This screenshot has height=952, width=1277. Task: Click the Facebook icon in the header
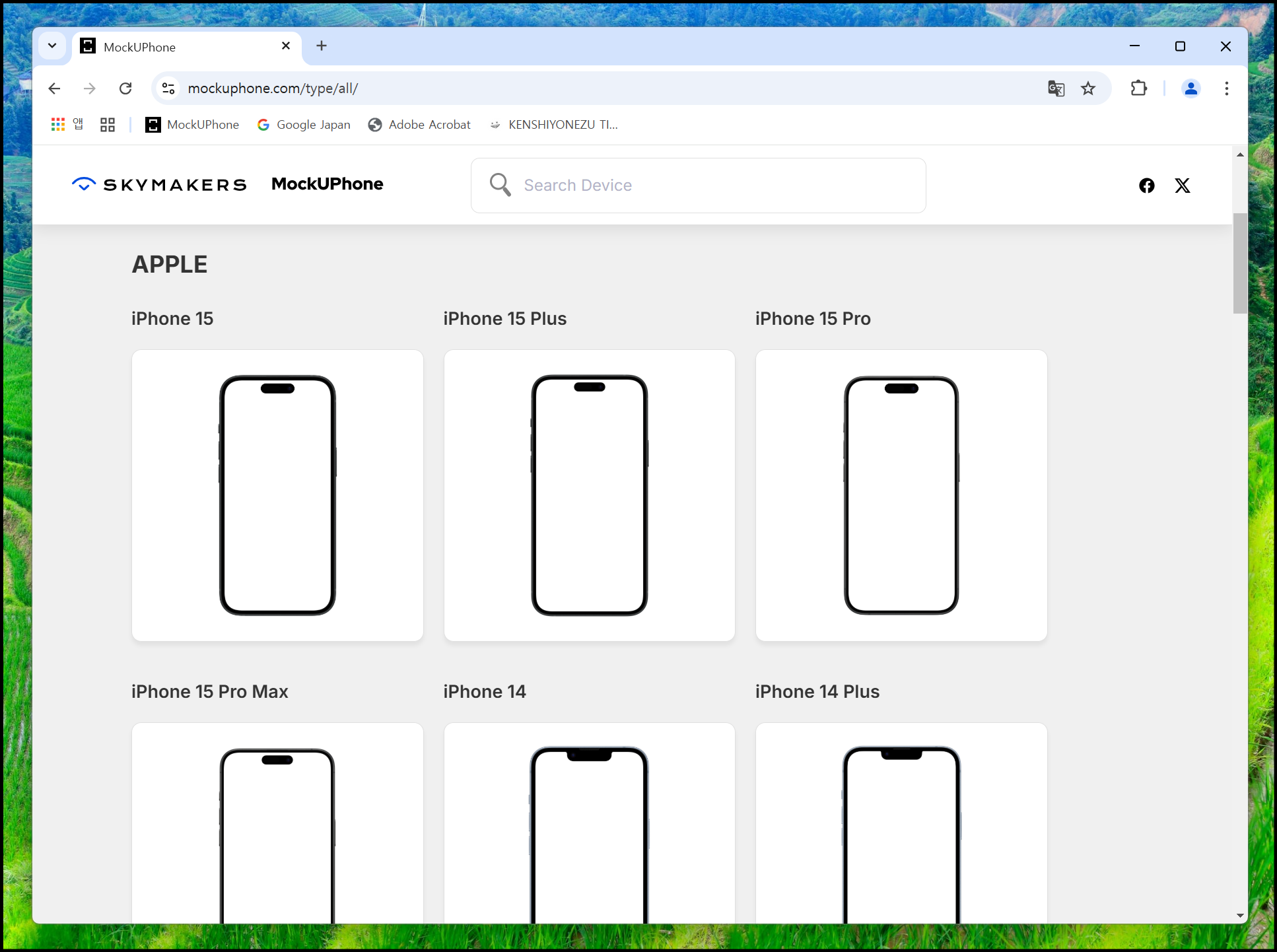click(x=1146, y=186)
